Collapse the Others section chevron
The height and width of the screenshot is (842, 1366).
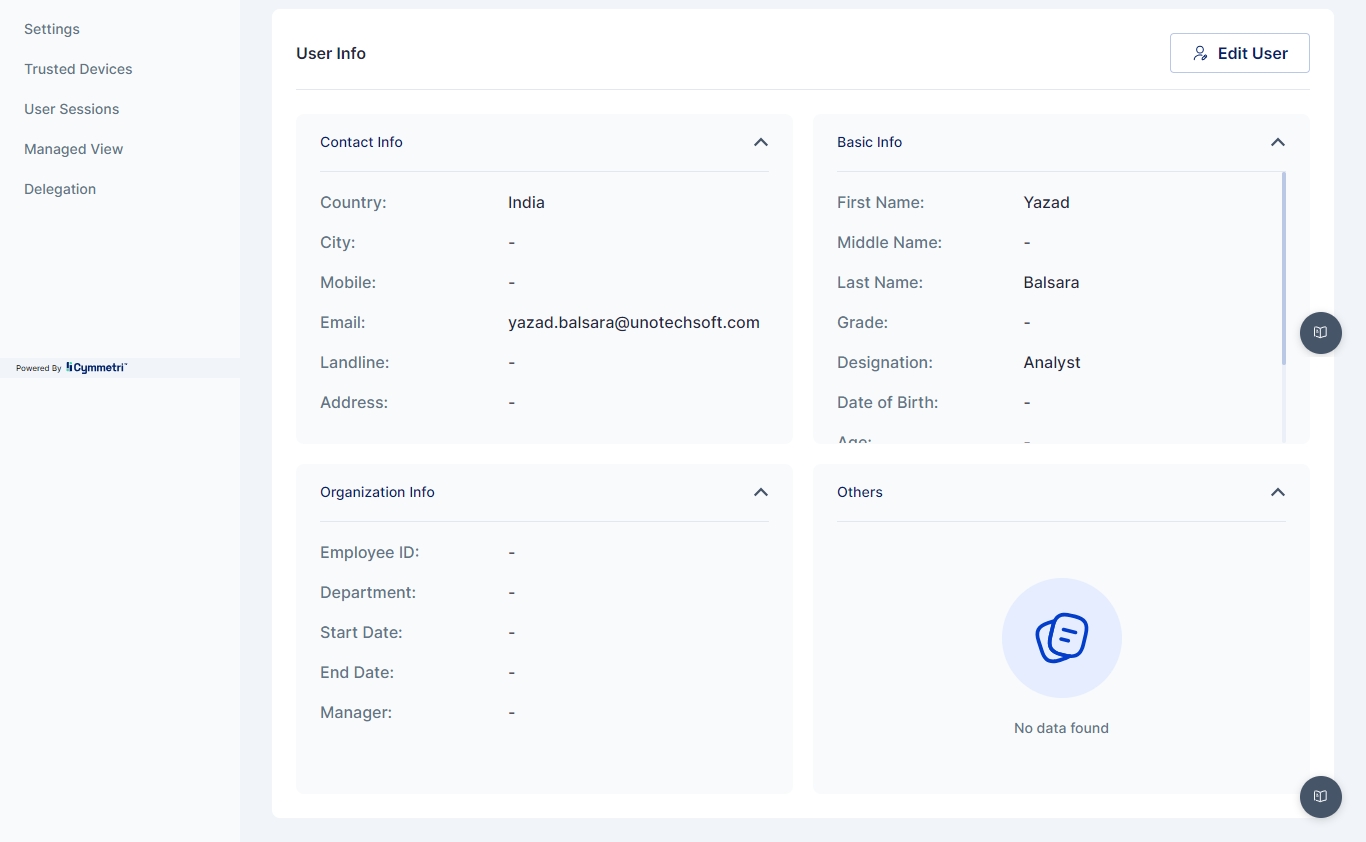click(1277, 492)
